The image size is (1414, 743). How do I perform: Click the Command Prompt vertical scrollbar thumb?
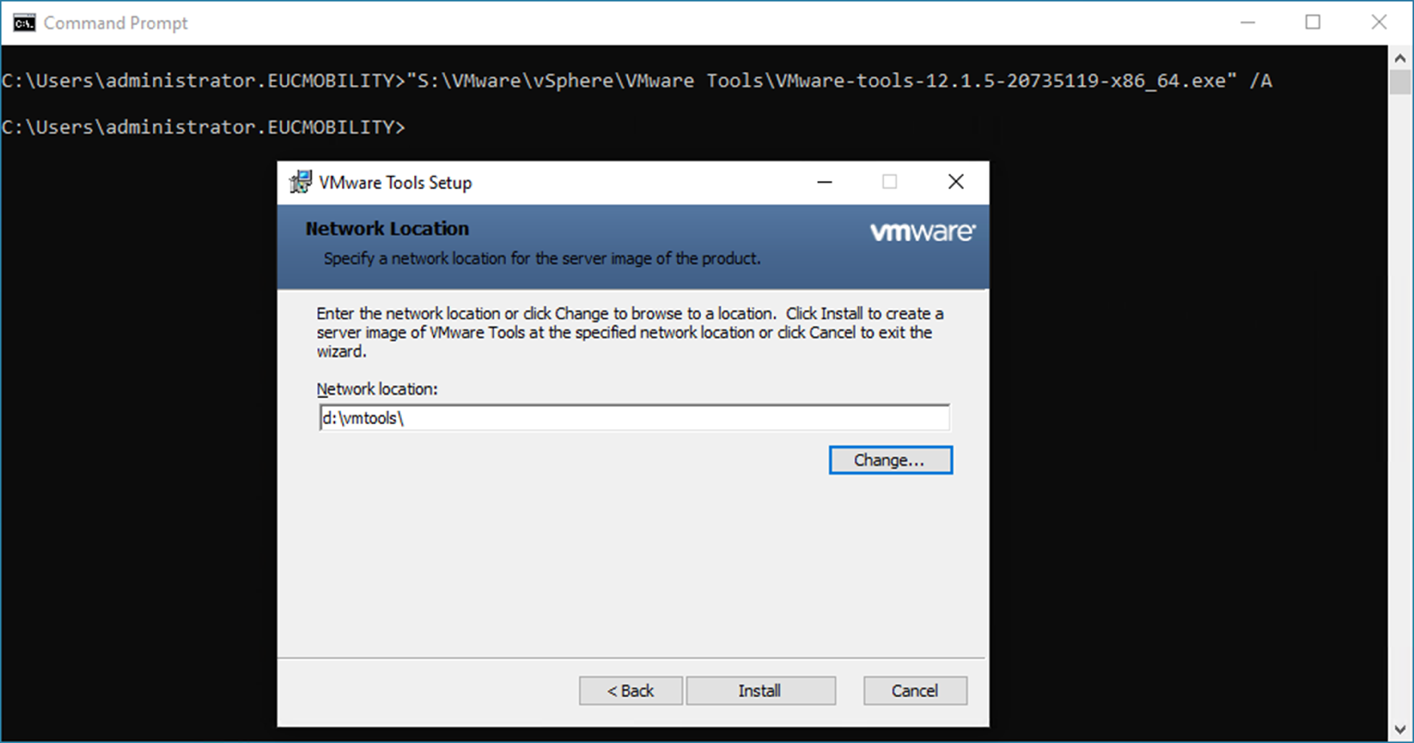[1401, 82]
